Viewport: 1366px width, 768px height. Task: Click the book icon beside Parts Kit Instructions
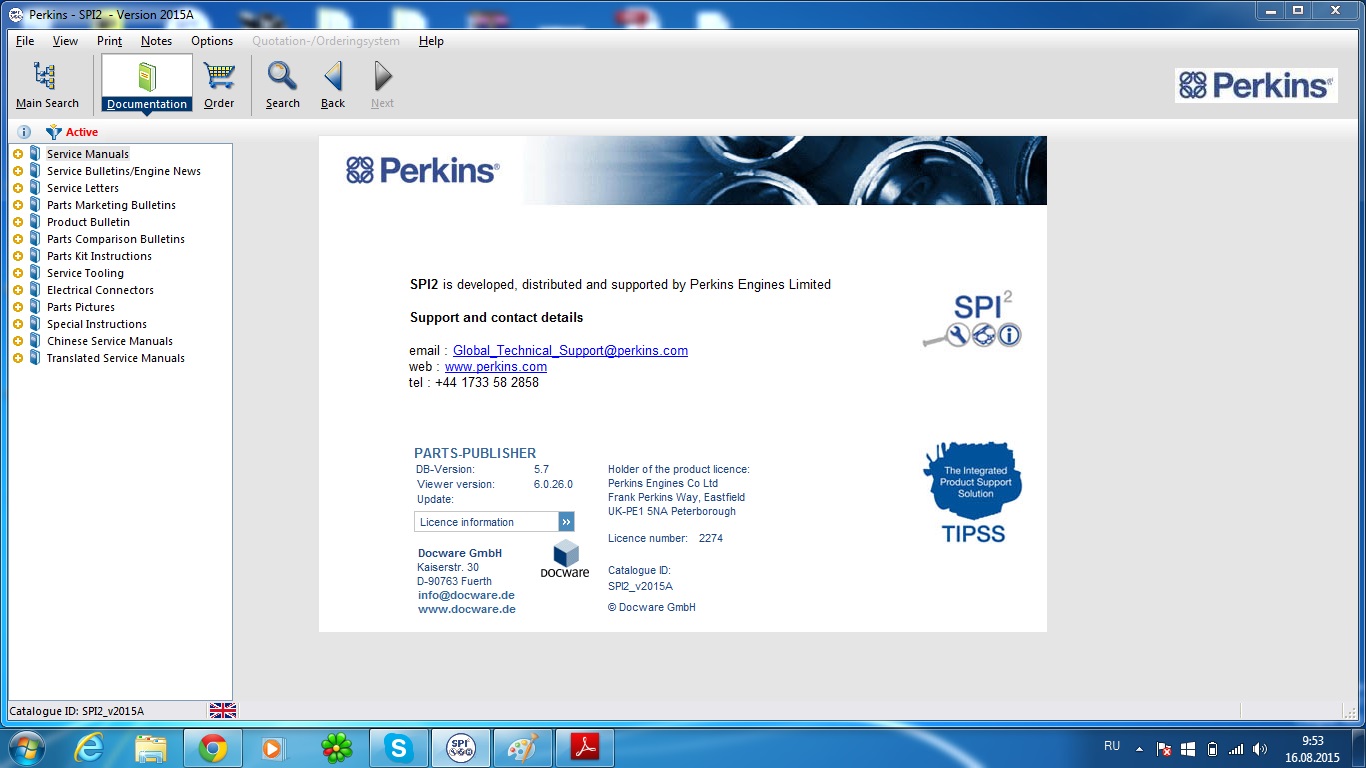tap(35, 256)
